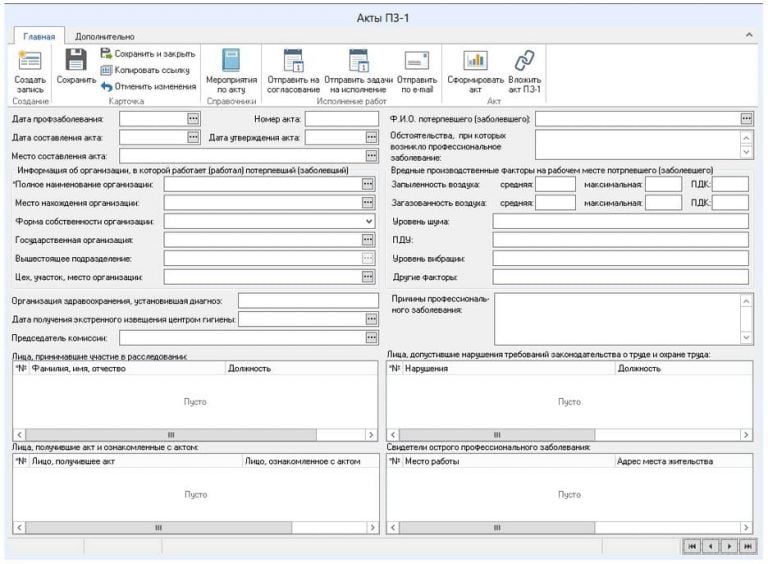This screenshot has width=768, height=564.
Task: Click Причины профессионального заболевания text area
Action: pyautogui.click(x=618, y=319)
